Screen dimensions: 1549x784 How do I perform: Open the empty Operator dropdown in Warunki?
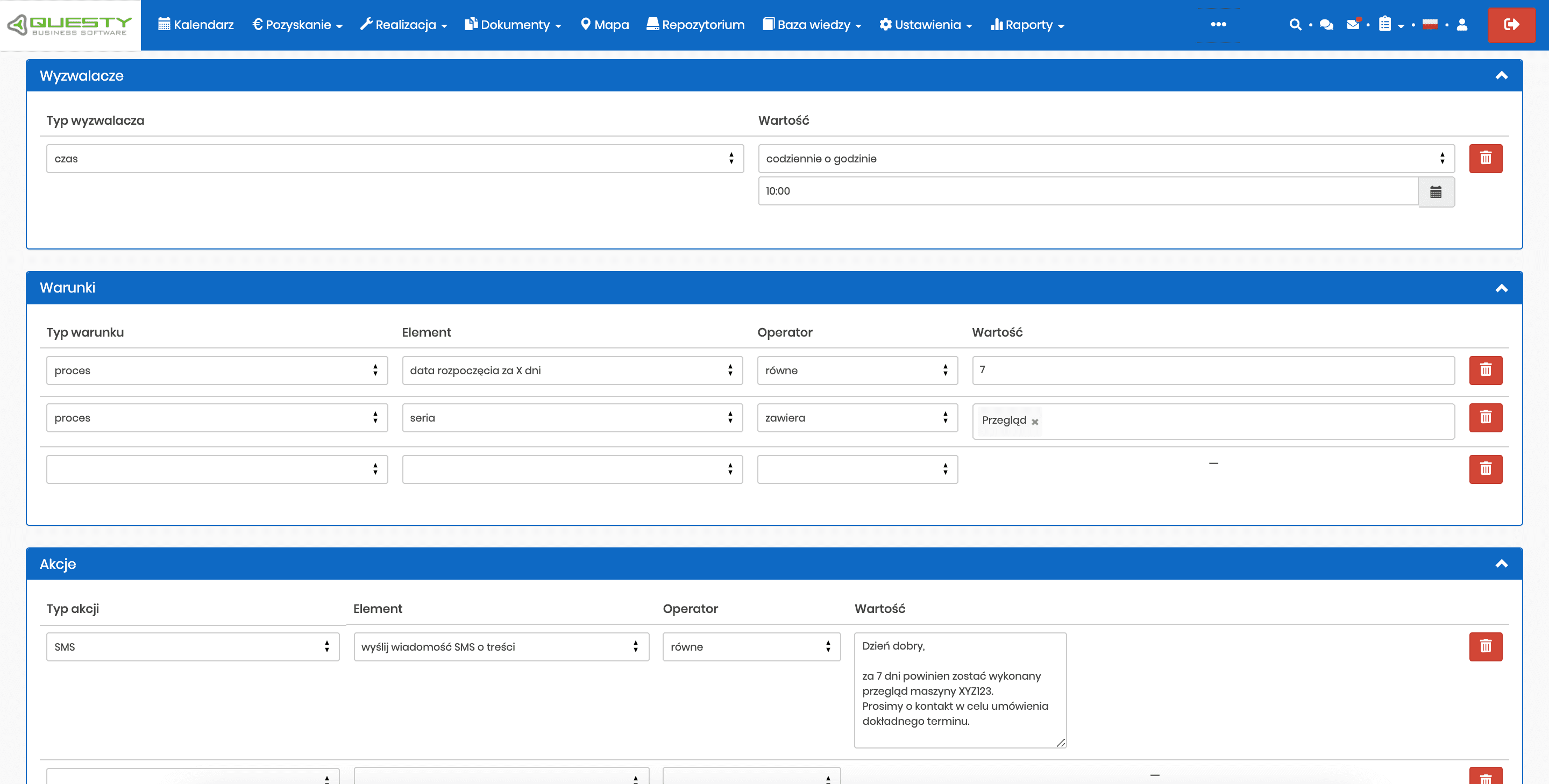pos(857,469)
